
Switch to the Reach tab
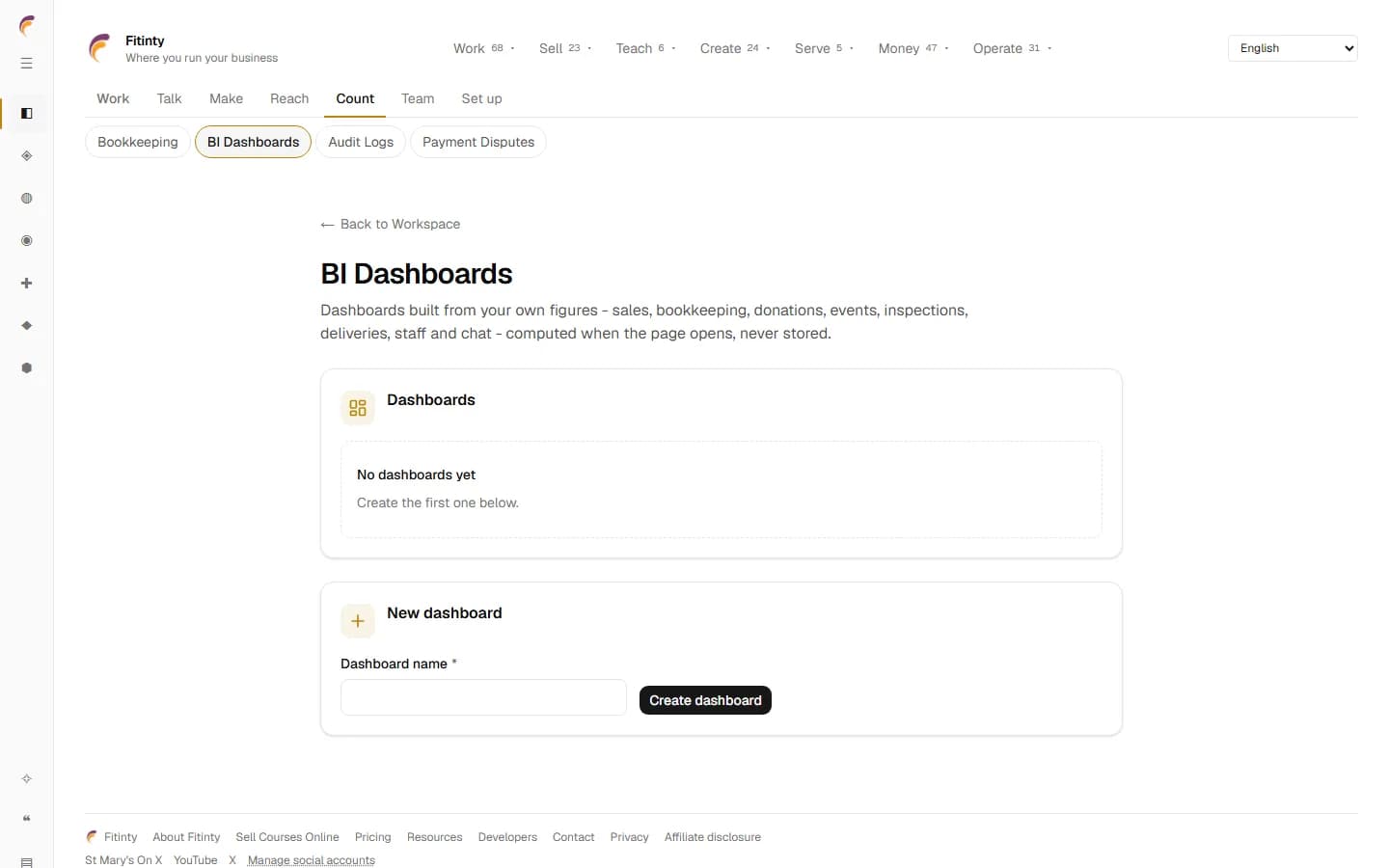click(x=289, y=98)
